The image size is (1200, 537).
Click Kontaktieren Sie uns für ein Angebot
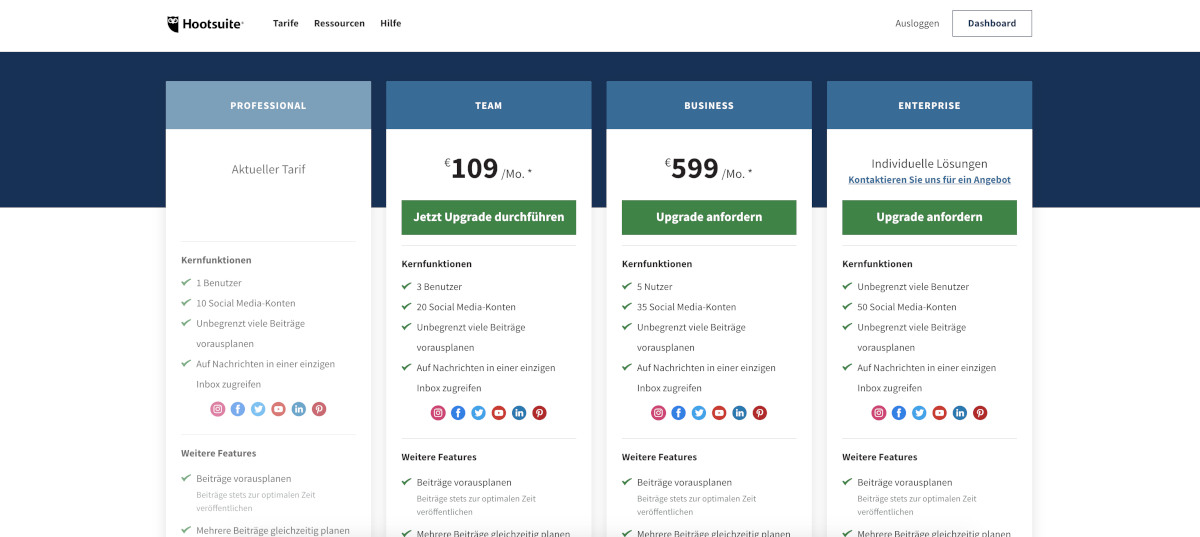(929, 180)
